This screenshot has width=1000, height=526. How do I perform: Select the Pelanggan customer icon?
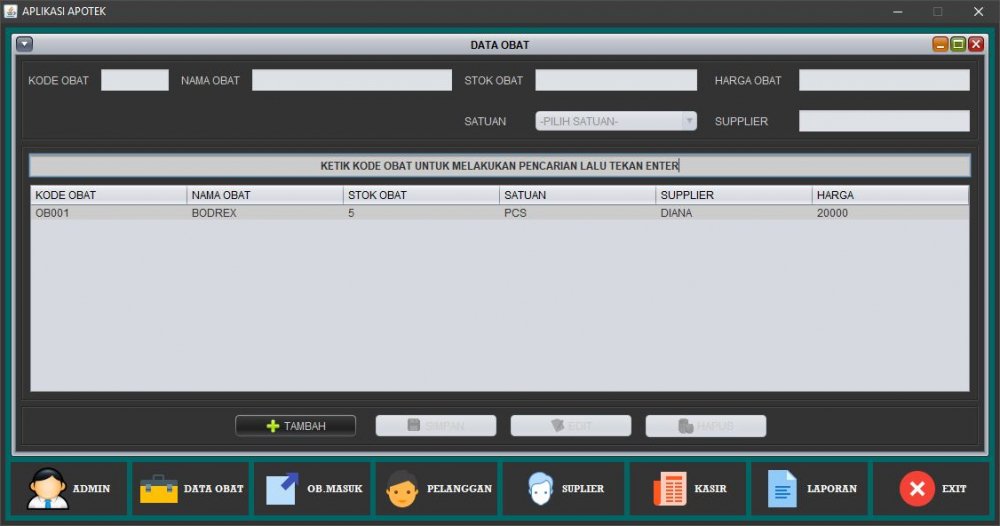pos(403,489)
